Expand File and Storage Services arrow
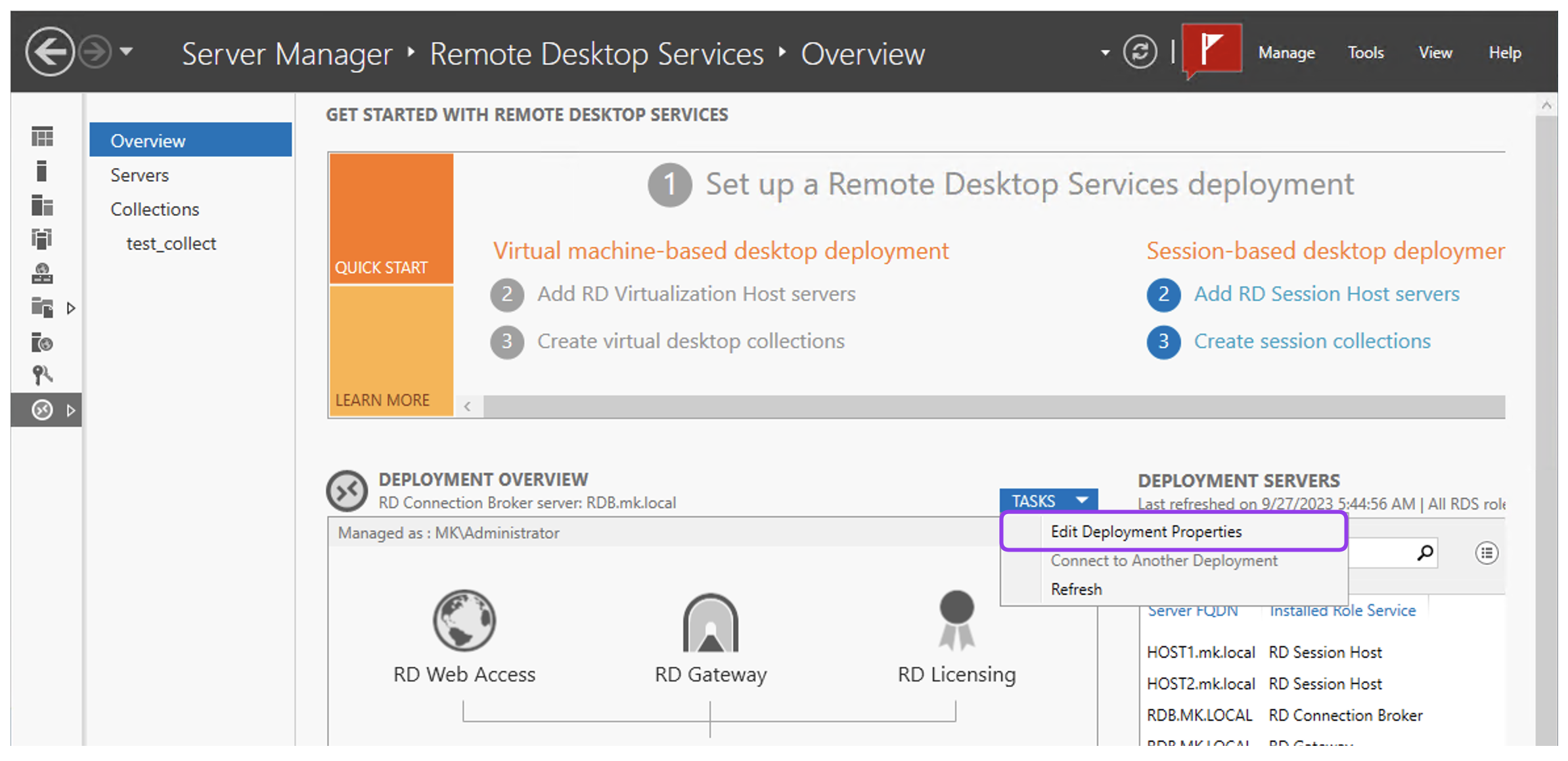1568x761 pixels. [x=71, y=308]
